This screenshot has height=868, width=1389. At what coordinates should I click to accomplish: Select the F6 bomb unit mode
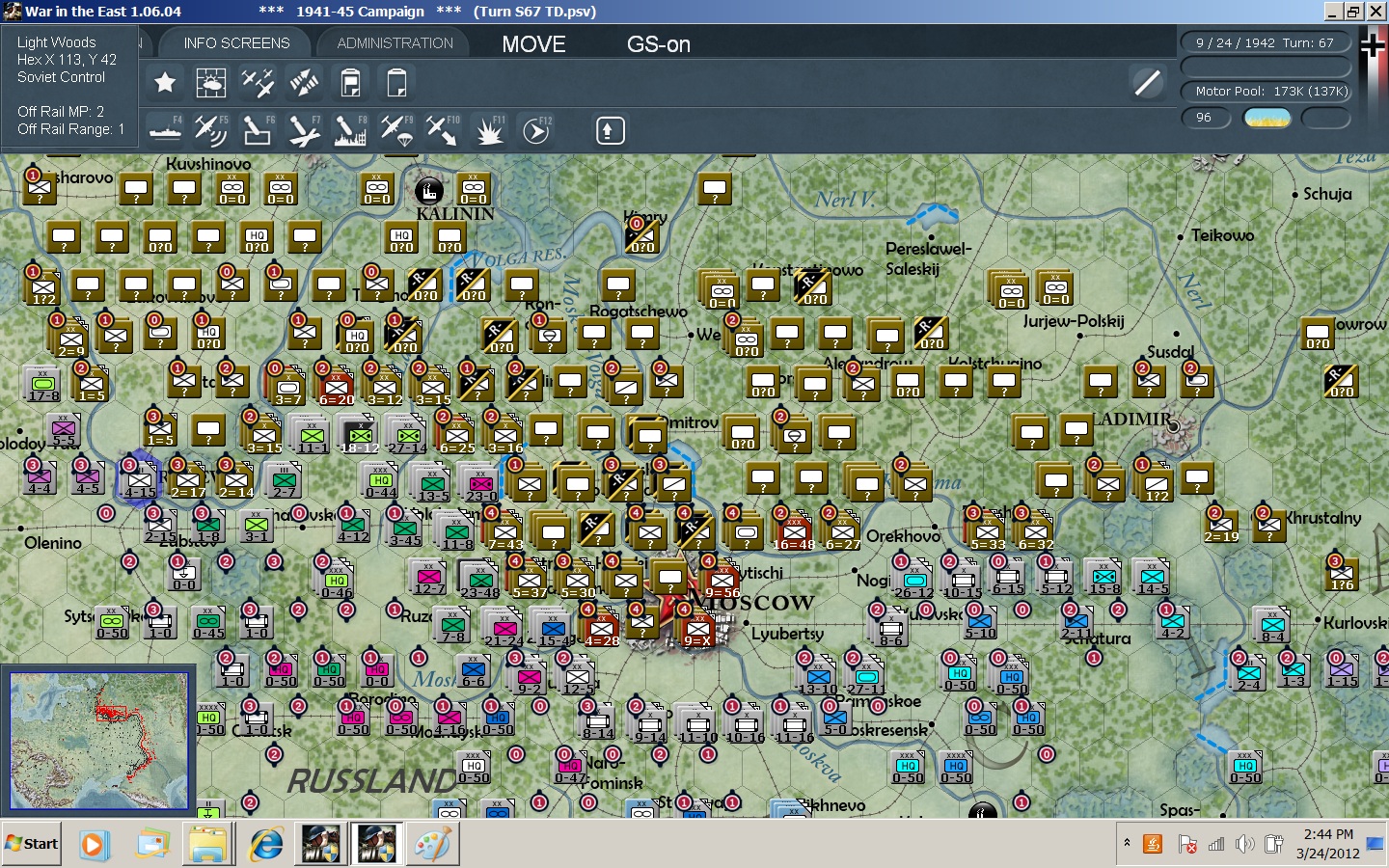coord(257,130)
